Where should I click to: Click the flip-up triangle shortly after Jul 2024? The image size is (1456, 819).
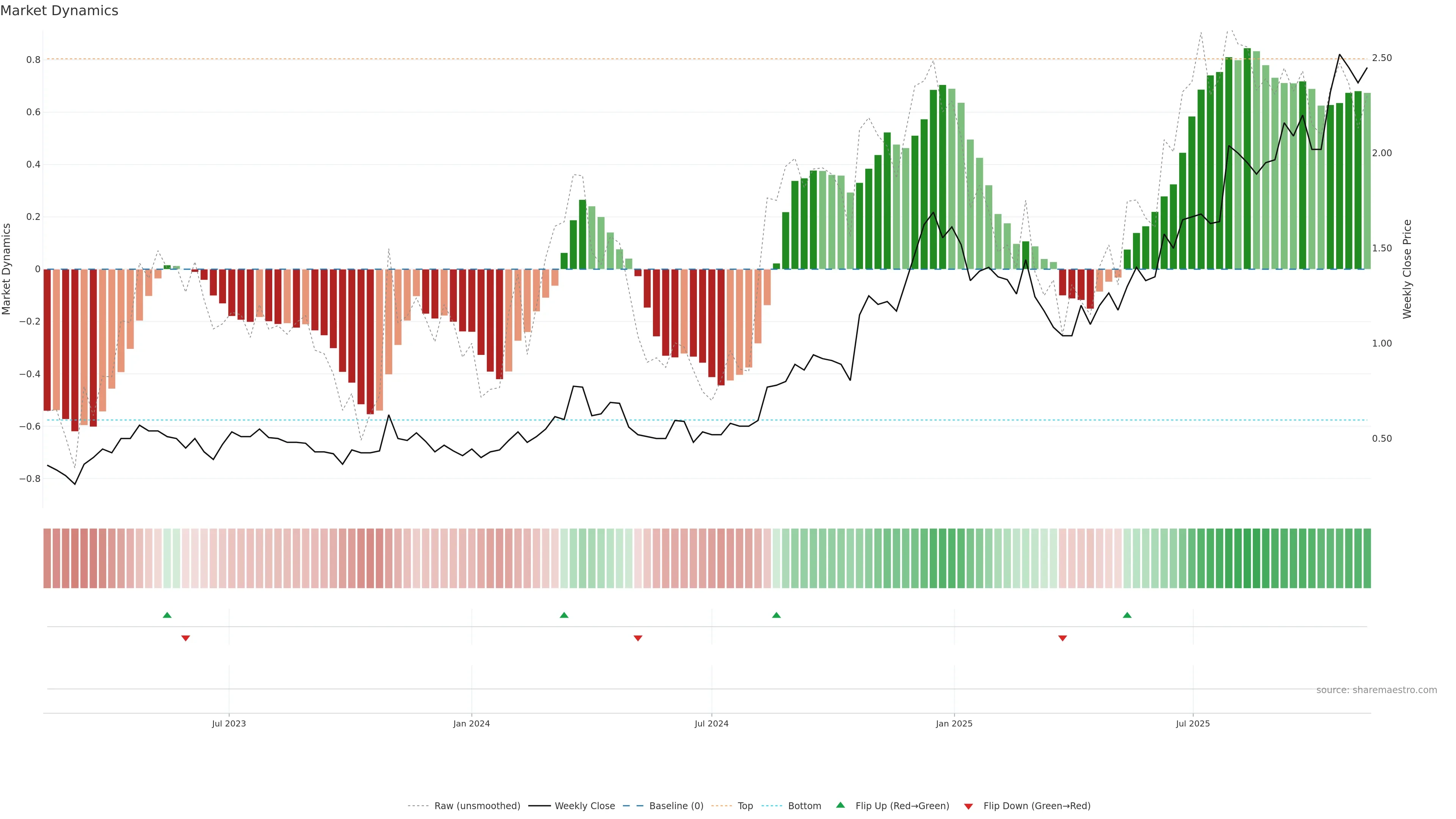click(776, 615)
